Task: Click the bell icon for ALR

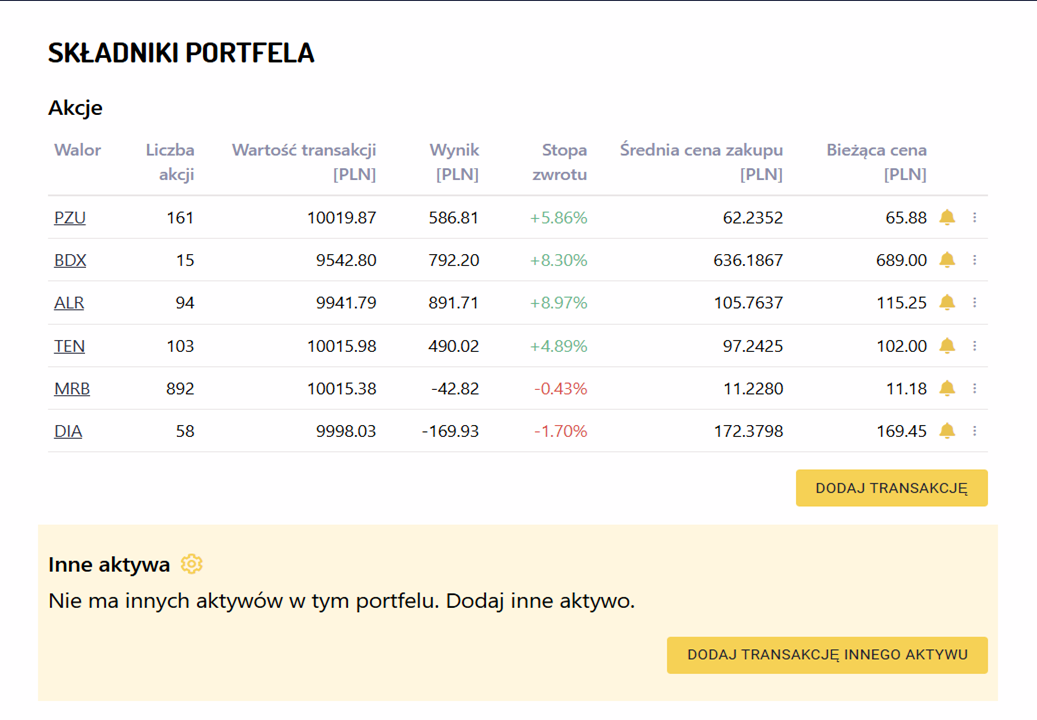Action: click(947, 302)
